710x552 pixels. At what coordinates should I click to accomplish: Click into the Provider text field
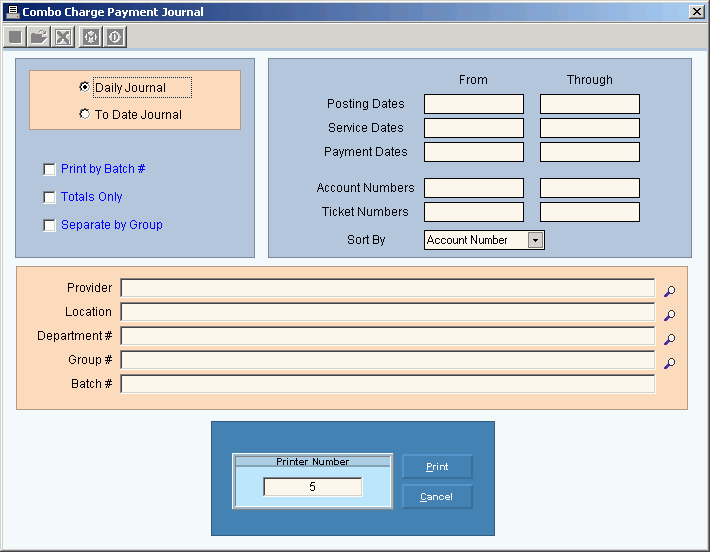tap(388, 288)
